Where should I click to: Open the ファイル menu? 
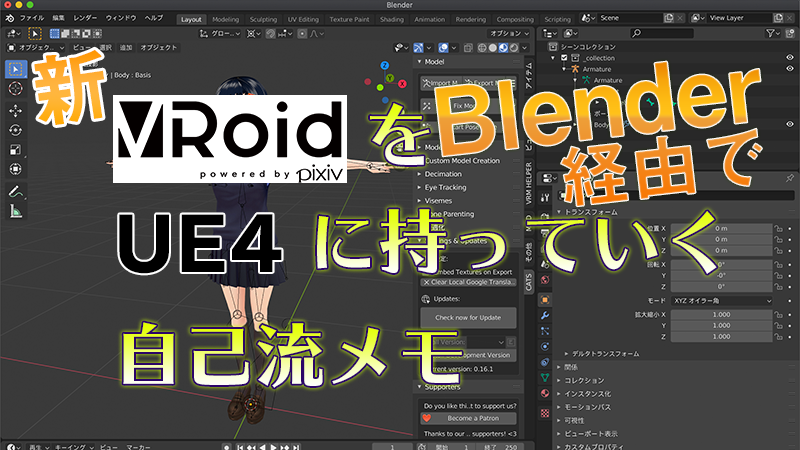31,19
